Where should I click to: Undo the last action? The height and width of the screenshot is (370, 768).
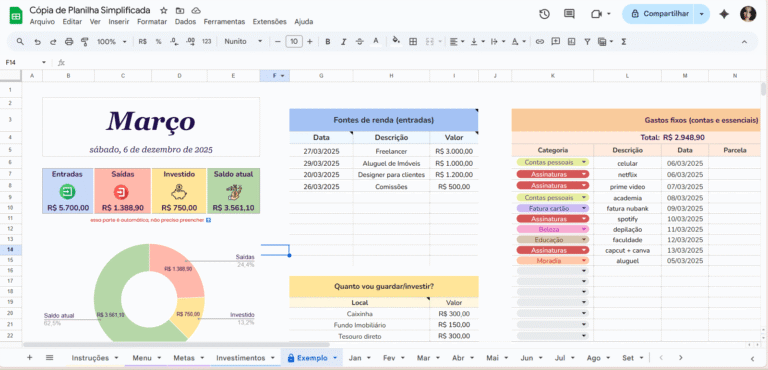coord(37,42)
